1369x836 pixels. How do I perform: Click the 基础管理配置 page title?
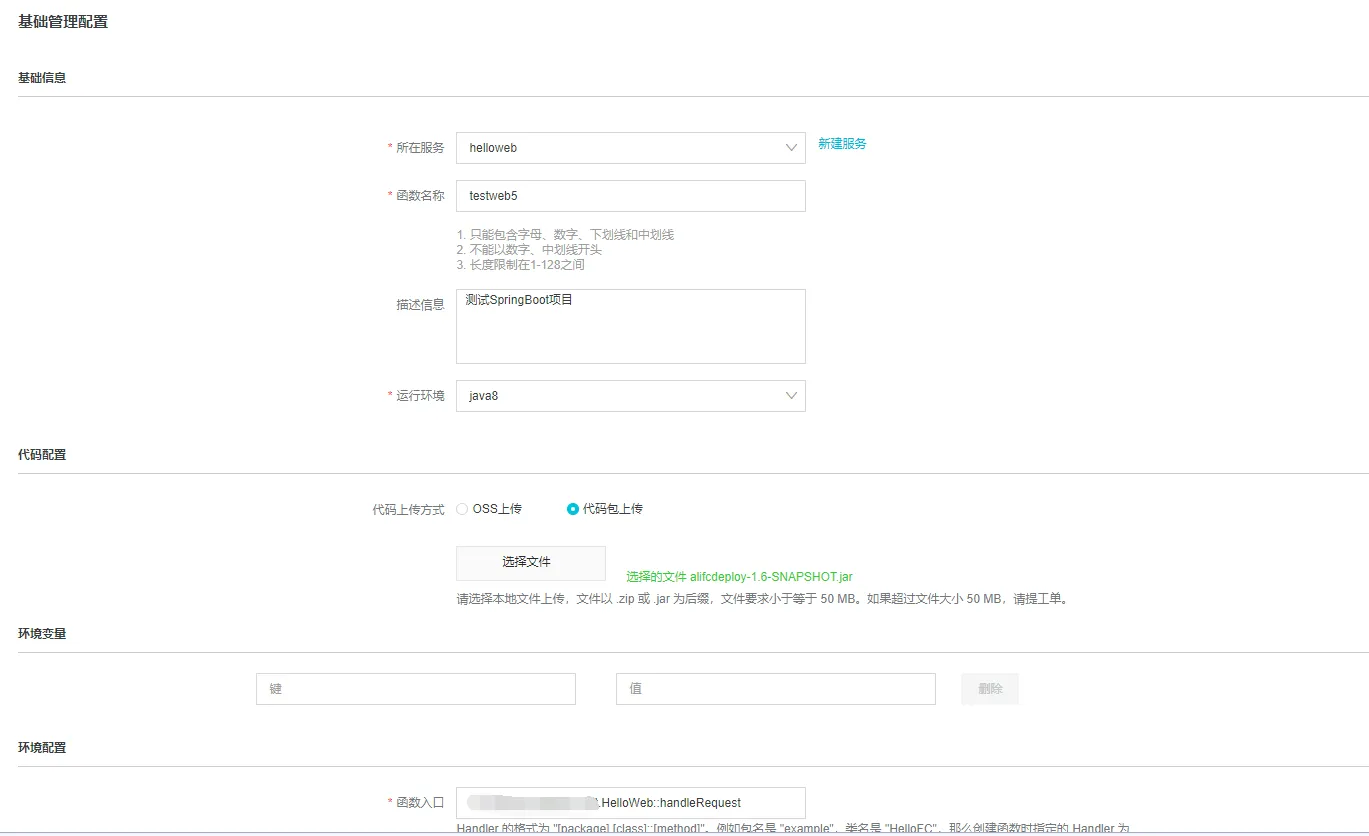(x=63, y=22)
